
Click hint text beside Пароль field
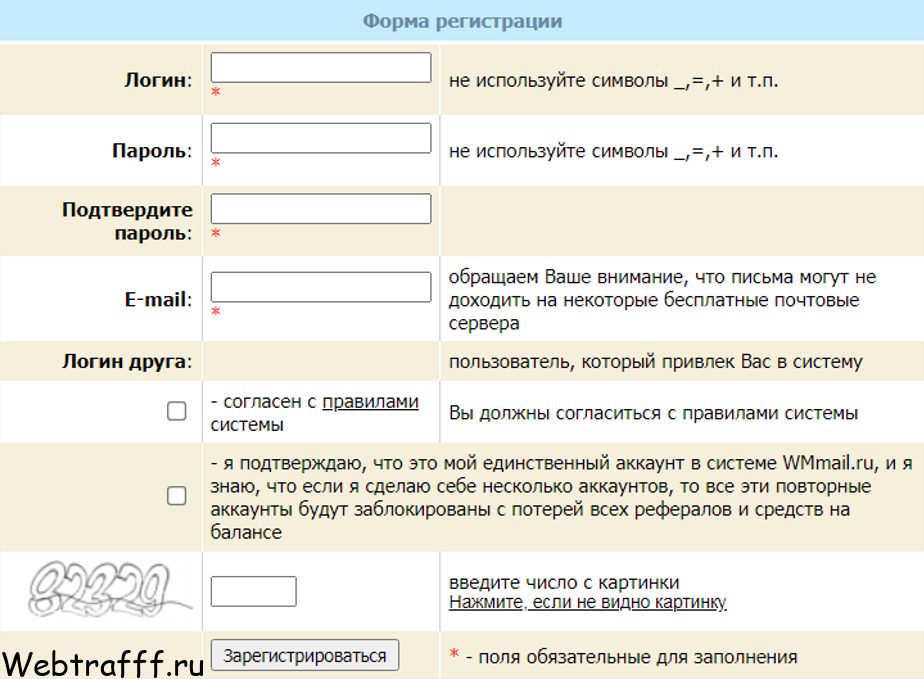613,151
